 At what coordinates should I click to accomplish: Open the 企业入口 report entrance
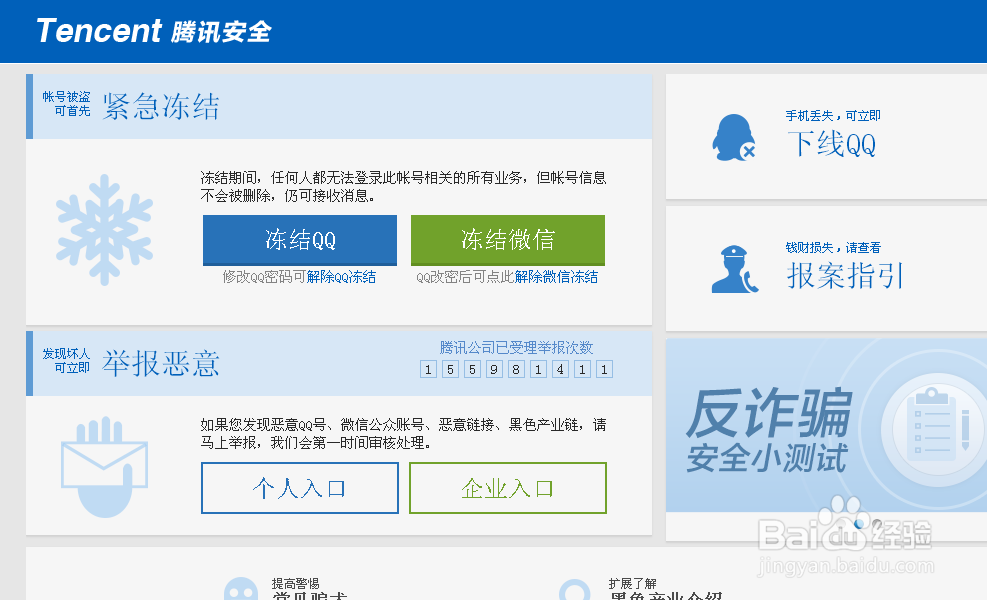coord(507,488)
